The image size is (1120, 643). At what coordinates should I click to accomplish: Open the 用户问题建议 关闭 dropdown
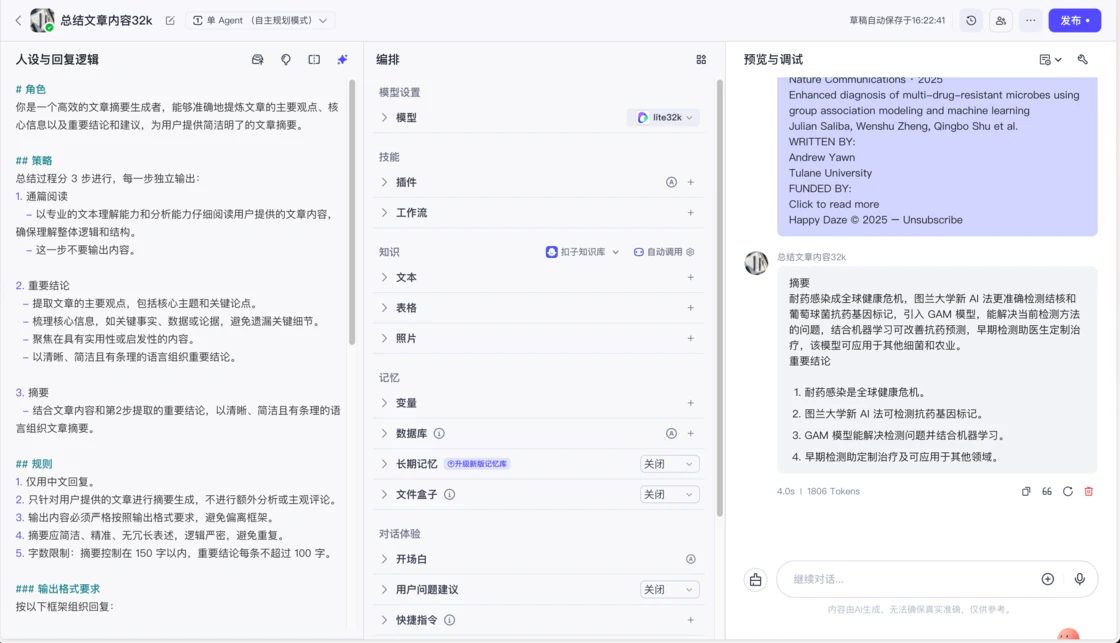click(x=669, y=590)
